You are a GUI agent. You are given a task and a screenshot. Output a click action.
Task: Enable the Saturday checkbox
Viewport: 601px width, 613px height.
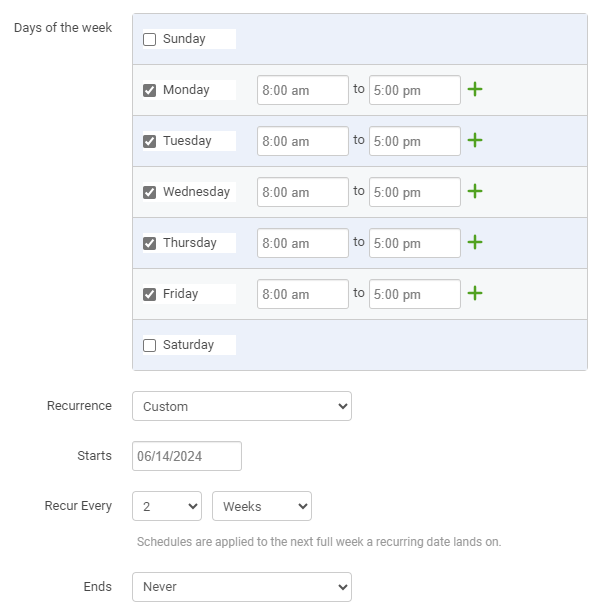149,345
